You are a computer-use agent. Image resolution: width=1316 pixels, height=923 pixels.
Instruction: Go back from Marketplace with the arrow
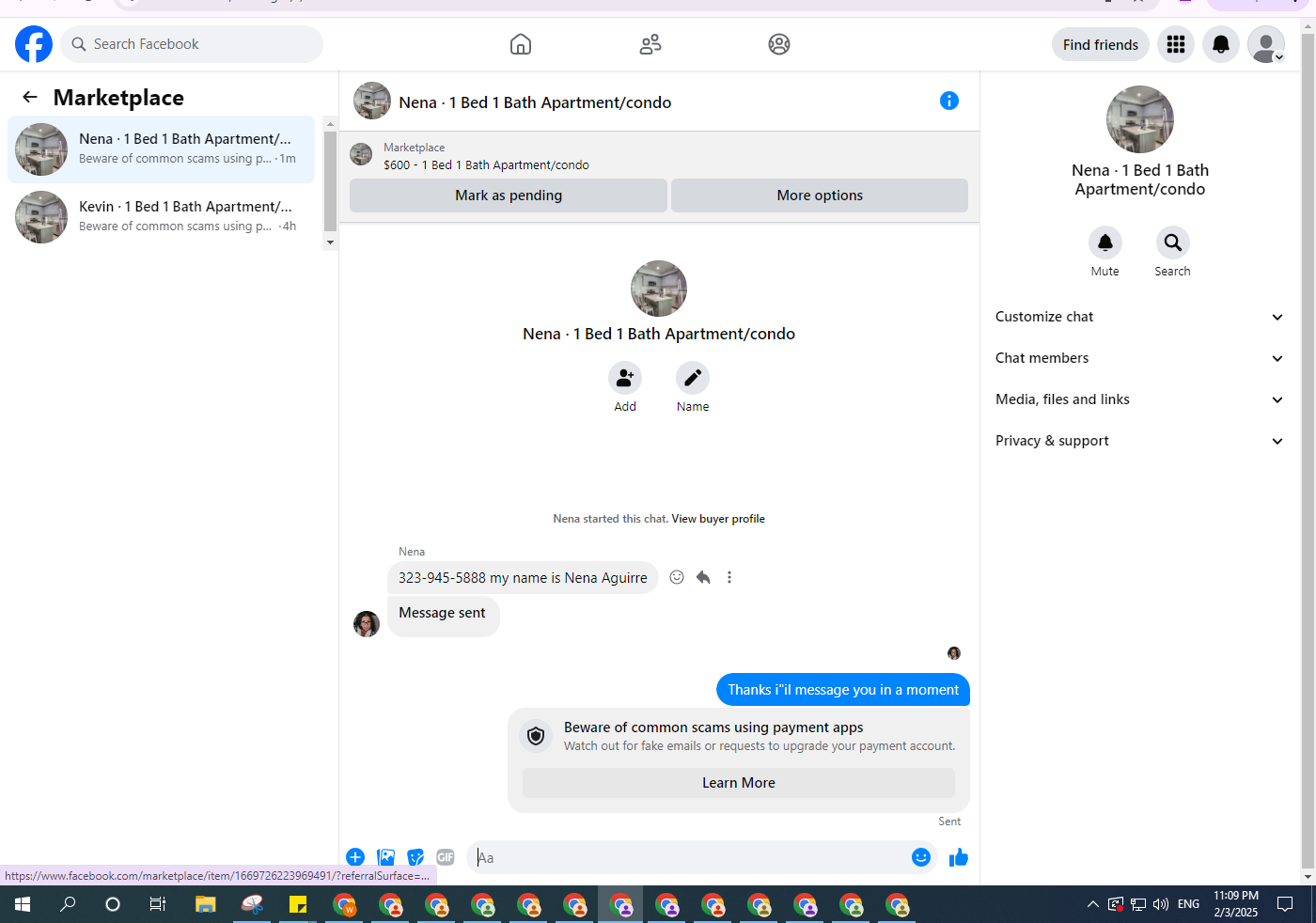pyautogui.click(x=30, y=97)
